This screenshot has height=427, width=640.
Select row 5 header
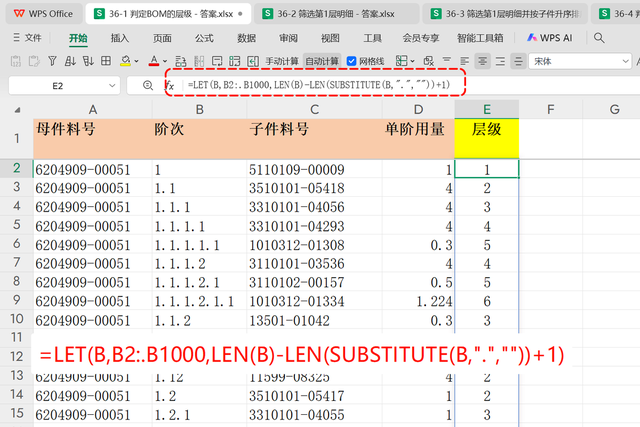tap(16, 225)
